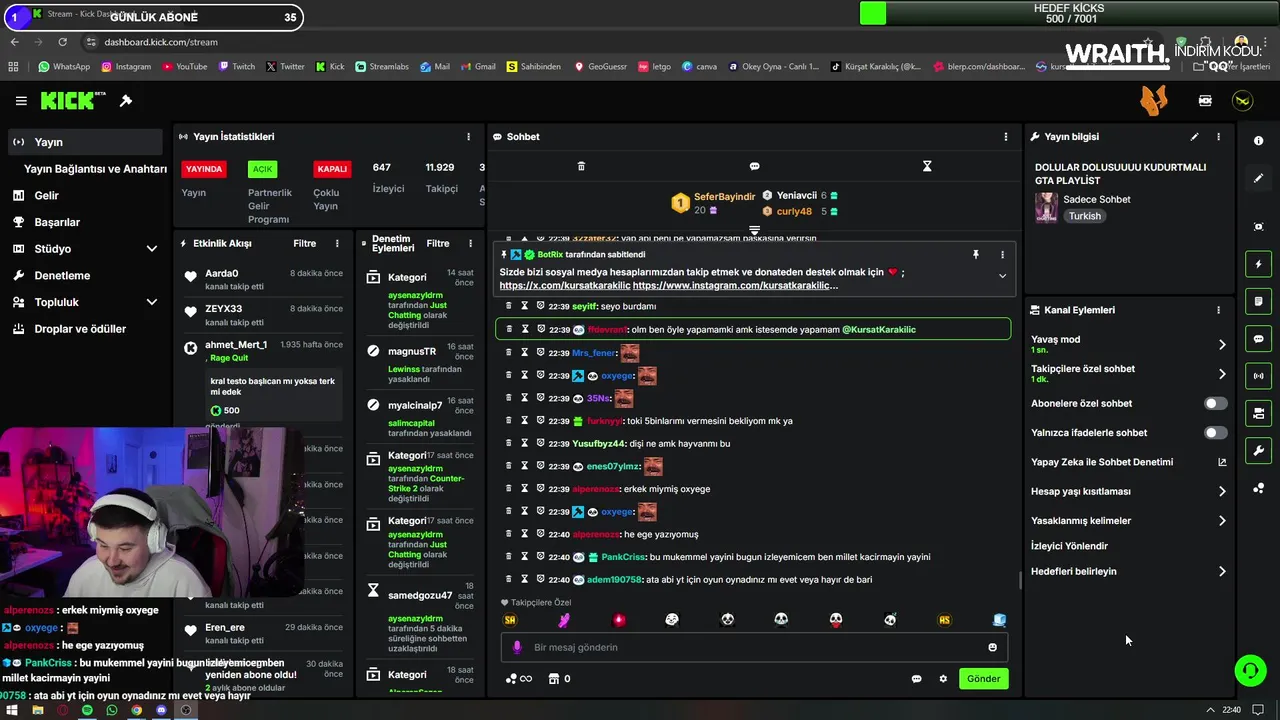Click the chat bubble icon beside the gear
The width and height of the screenshot is (1280, 720).
[x=916, y=679]
